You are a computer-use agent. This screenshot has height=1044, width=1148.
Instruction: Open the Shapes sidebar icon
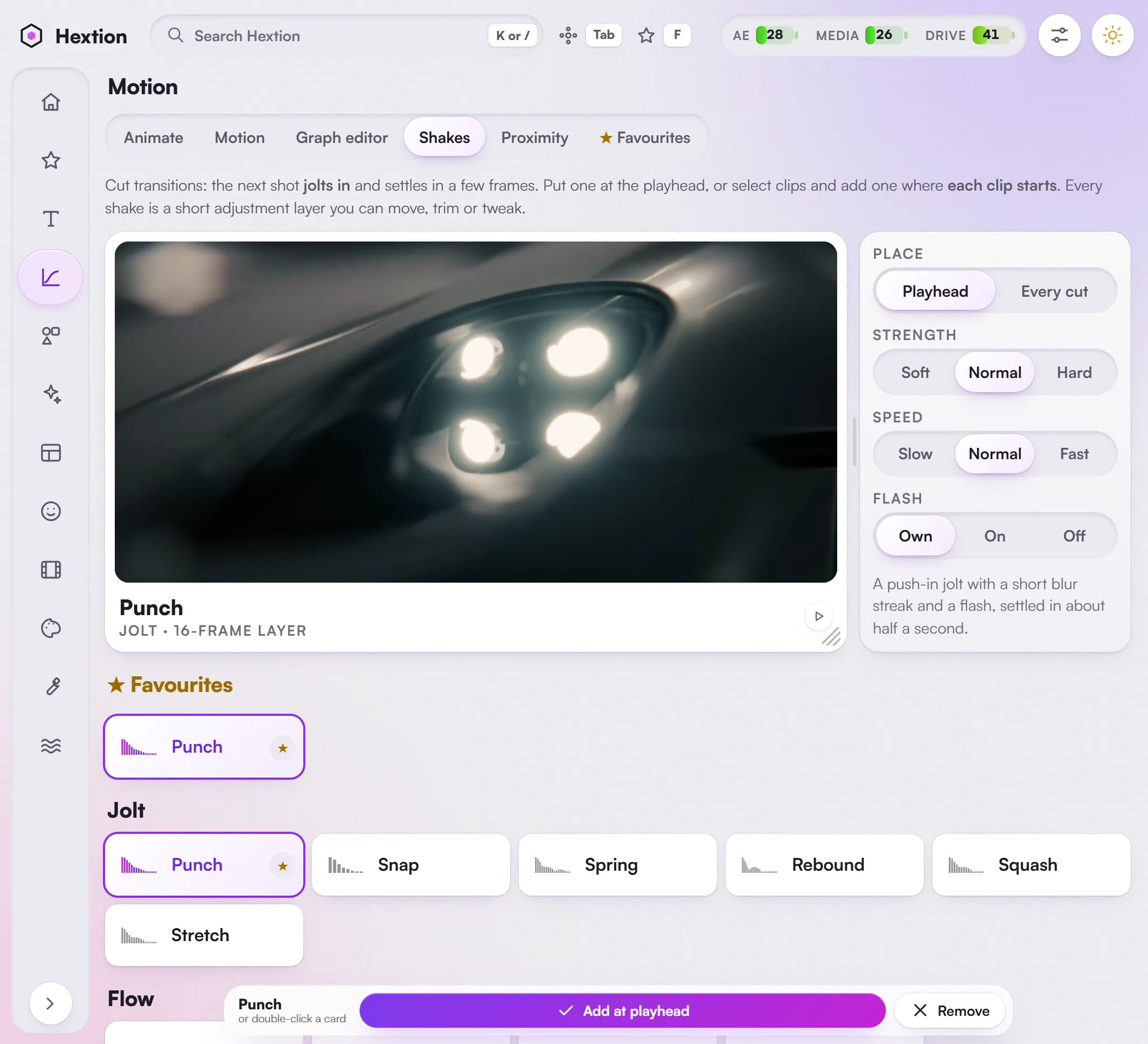[x=51, y=336]
